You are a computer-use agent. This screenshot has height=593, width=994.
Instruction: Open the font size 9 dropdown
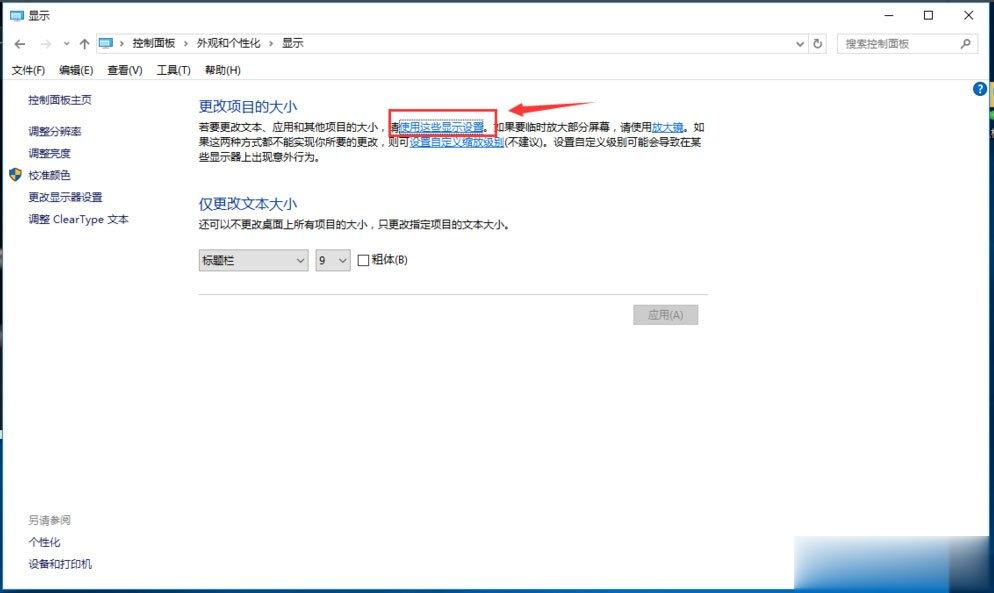pos(333,260)
